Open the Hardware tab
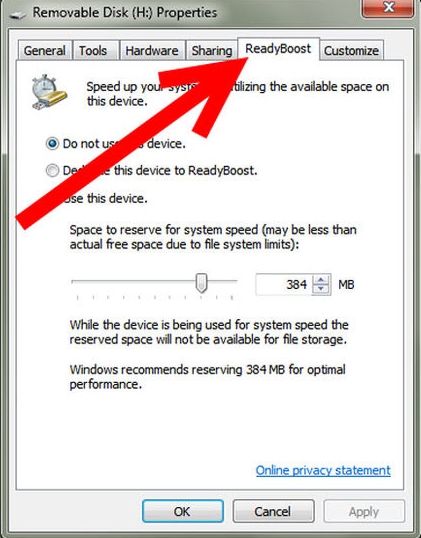Image resolution: width=421 pixels, height=538 pixels. point(152,51)
